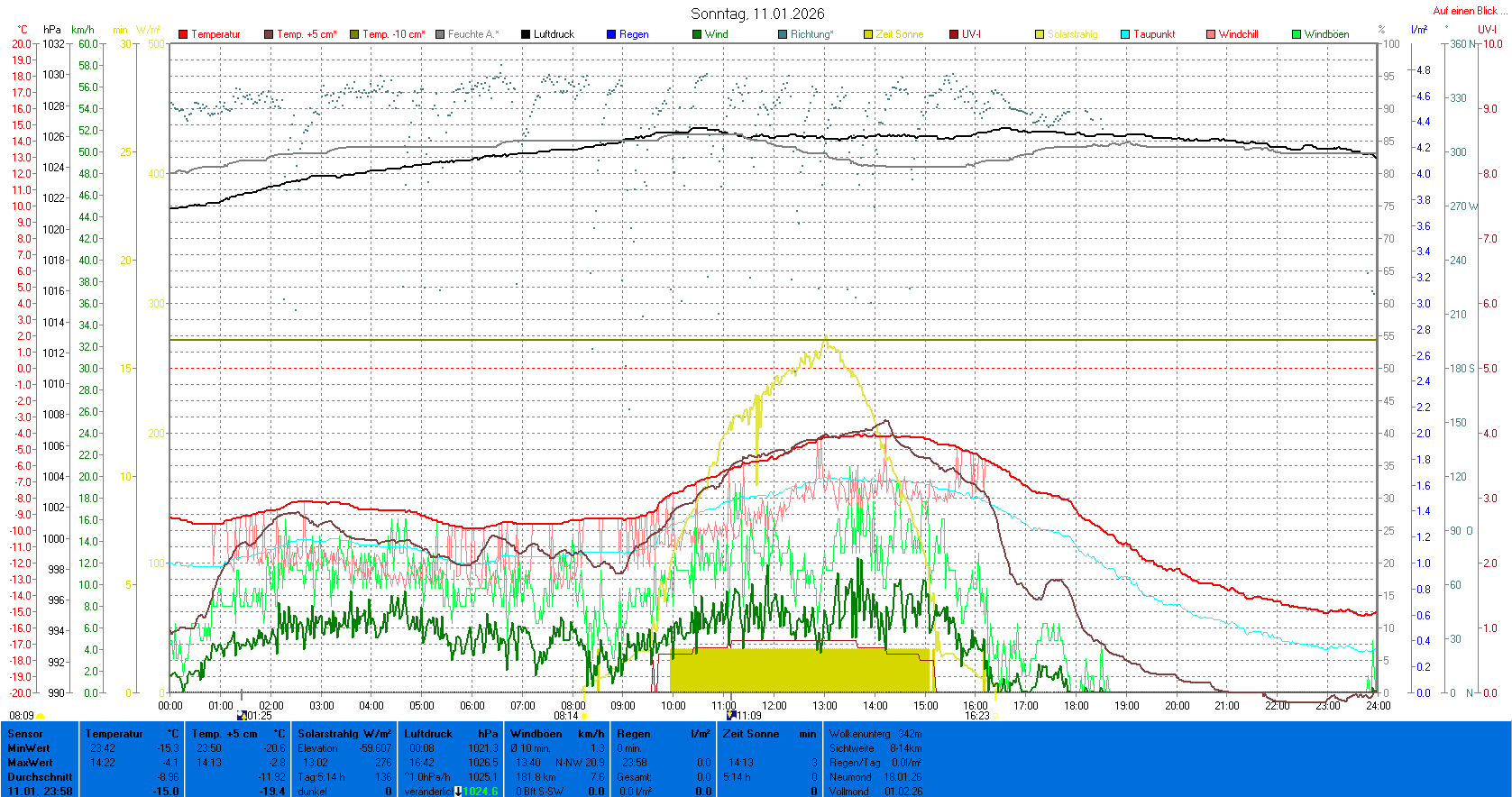Image resolution: width=1512 pixels, height=797 pixels.
Task: Click the sun icon next to 08:09
Action: pyautogui.click(x=41, y=716)
